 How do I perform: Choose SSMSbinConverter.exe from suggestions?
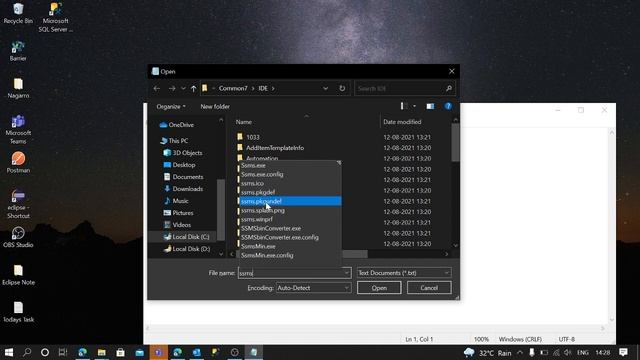[x=290, y=228]
